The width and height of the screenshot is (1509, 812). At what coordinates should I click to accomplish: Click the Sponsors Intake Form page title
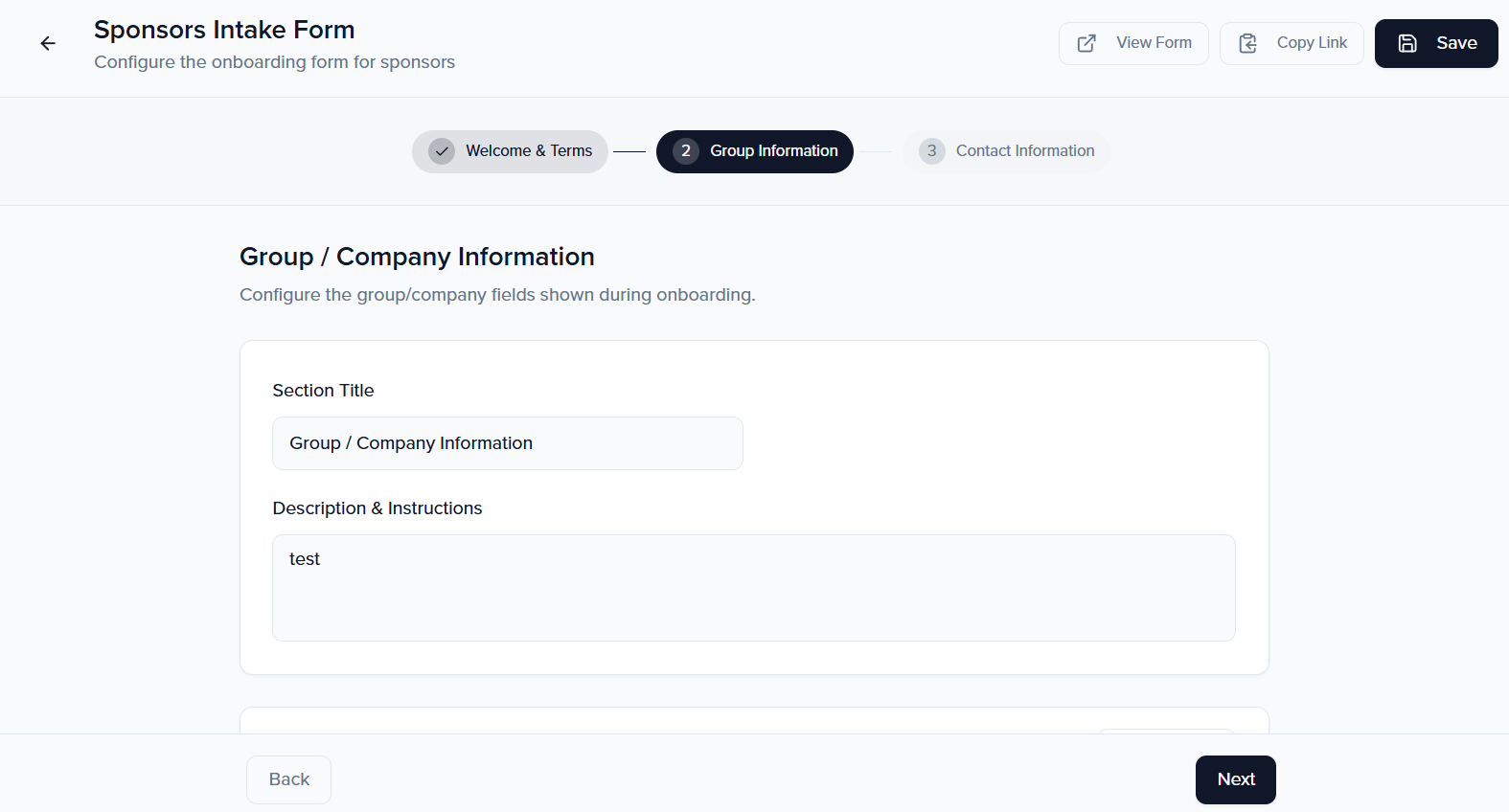point(224,30)
